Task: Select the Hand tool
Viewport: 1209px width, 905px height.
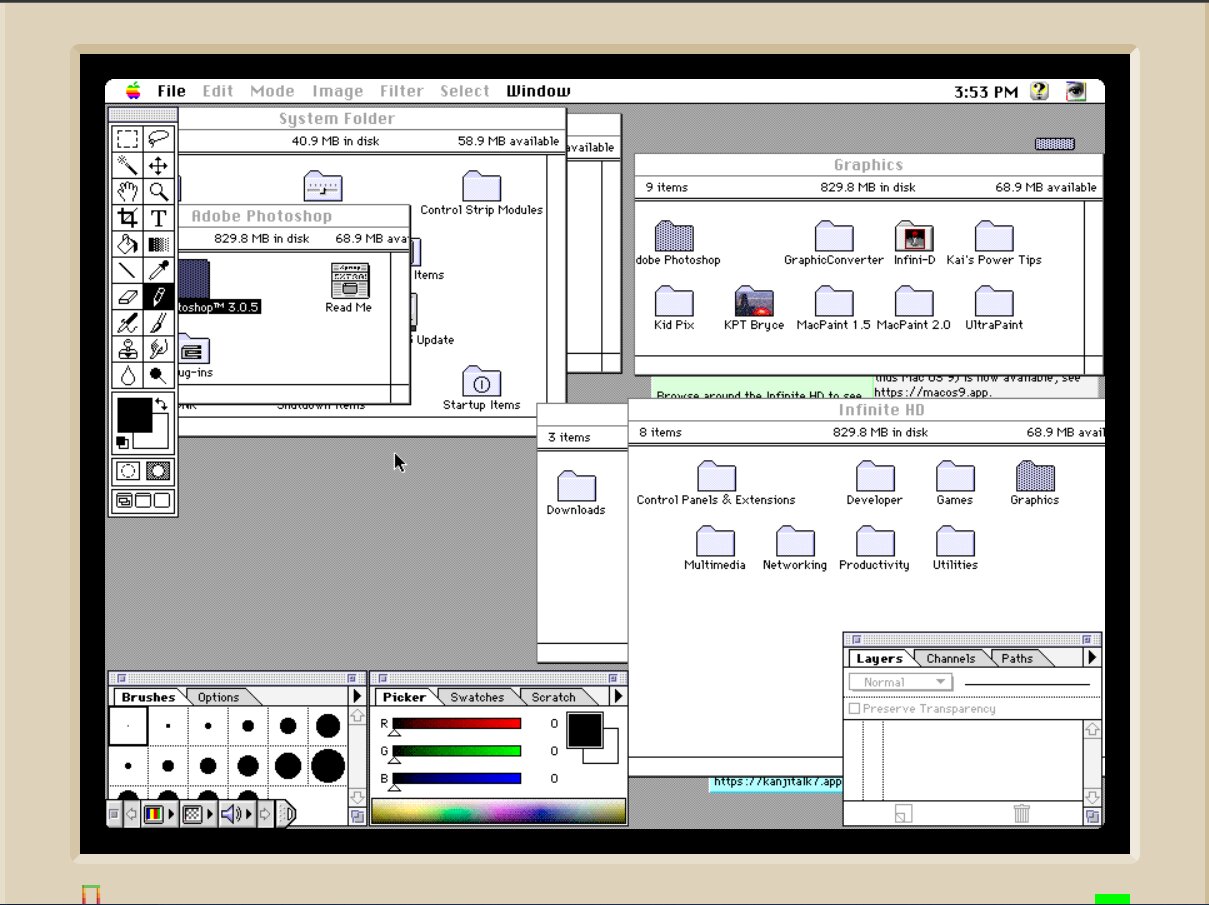Action: (x=127, y=191)
